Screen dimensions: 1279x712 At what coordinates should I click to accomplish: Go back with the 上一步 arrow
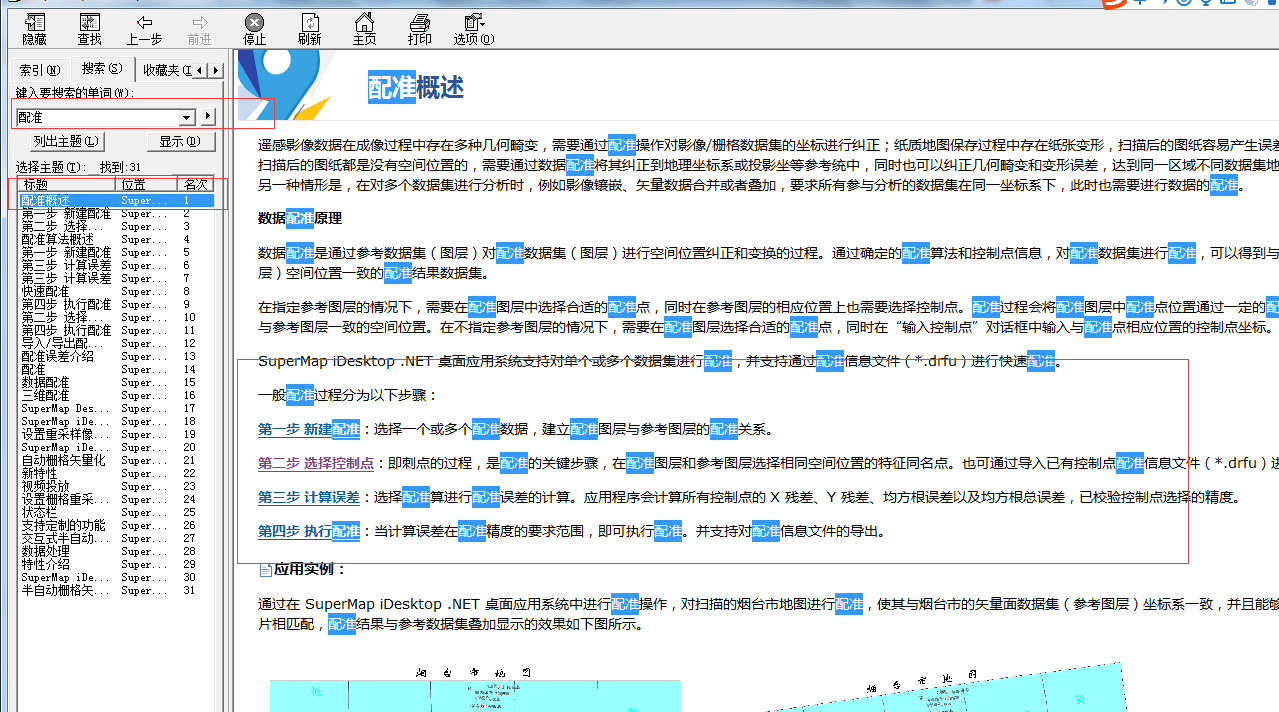(144, 29)
